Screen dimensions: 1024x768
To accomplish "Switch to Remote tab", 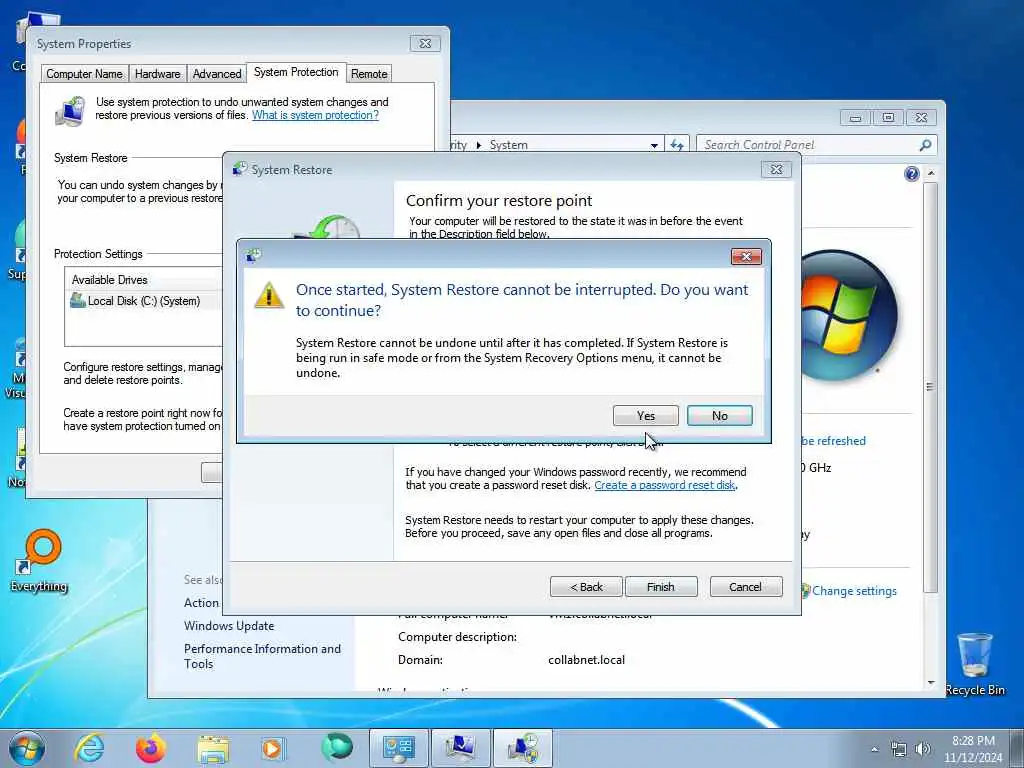I will click(x=369, y=74).
